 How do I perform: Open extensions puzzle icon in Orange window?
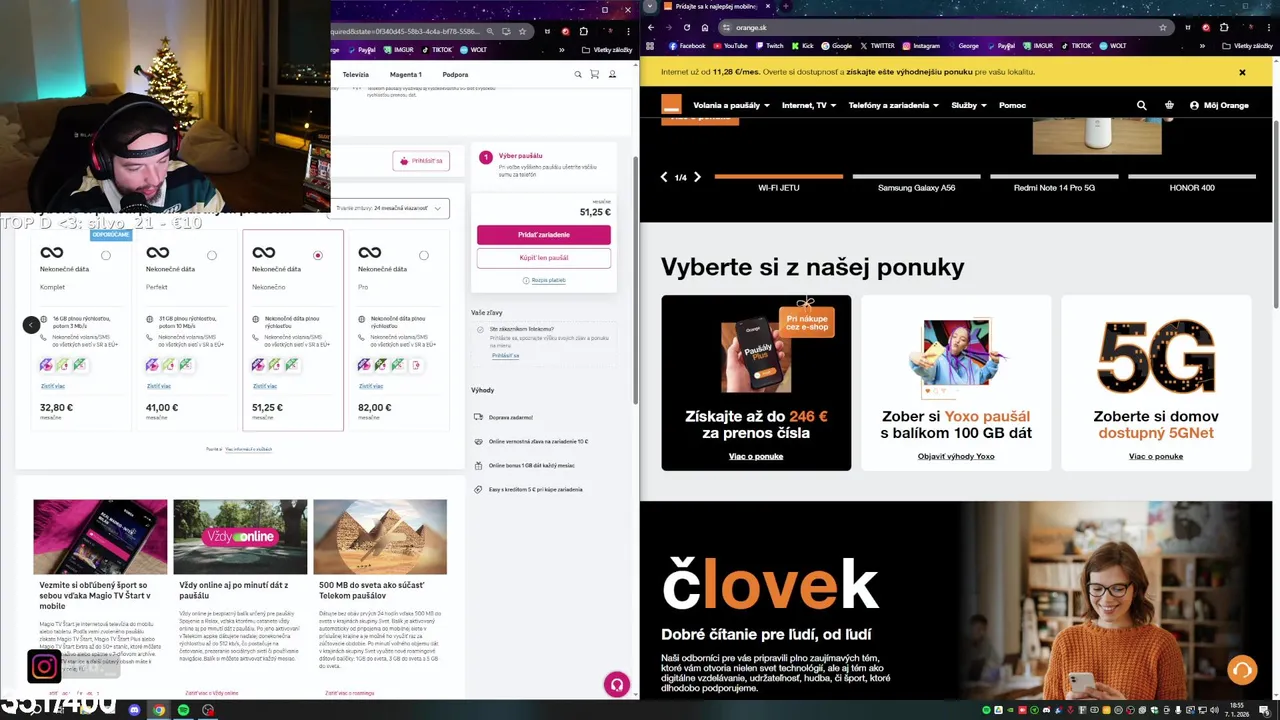click(1225, 28)
